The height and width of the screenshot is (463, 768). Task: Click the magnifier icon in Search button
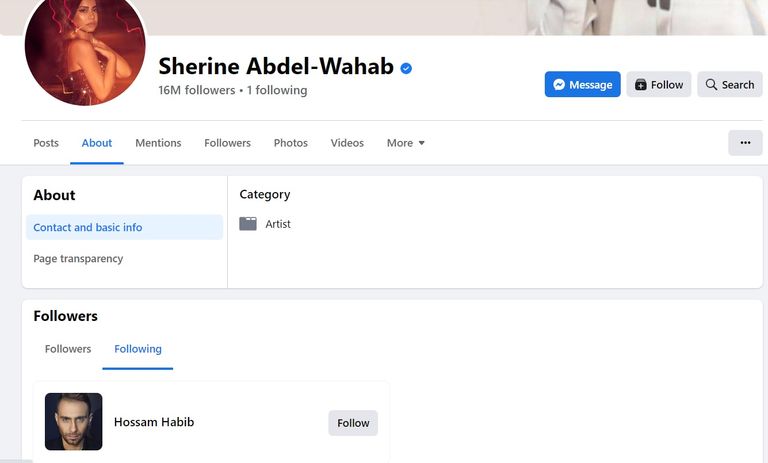[x=711, y=85]
